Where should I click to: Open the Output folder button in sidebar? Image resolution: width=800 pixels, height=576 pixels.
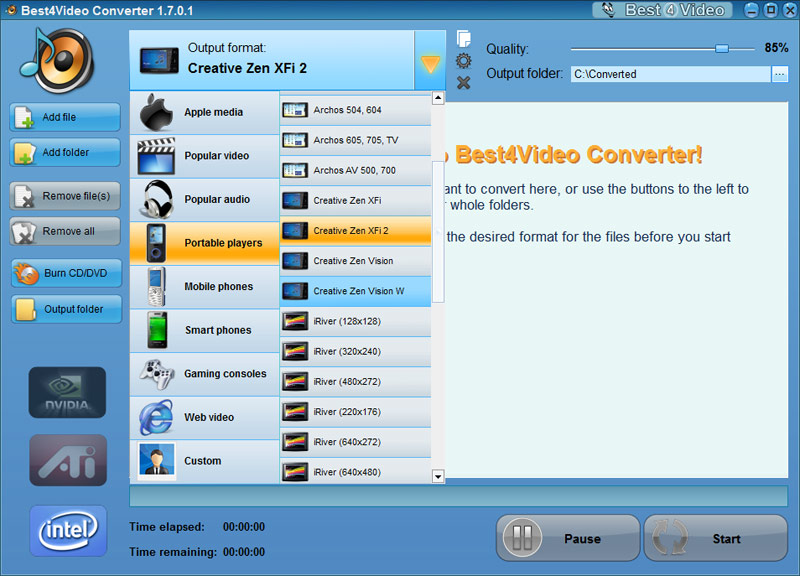click(x=66, y=309)
